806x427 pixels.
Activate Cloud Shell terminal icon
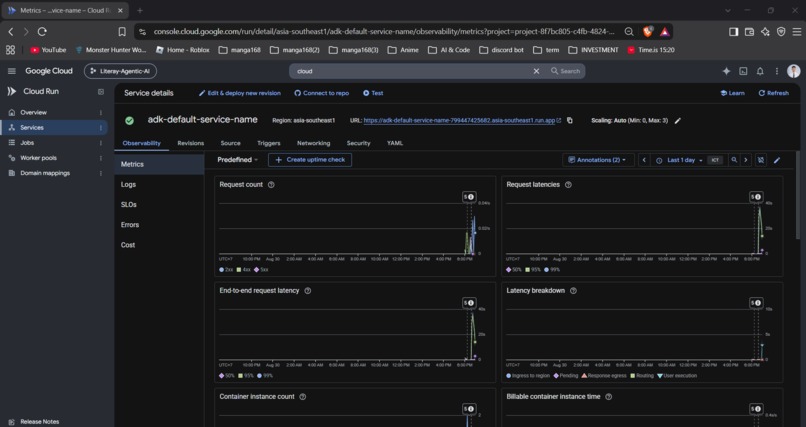pyautogui.click(x=743, y=71)
